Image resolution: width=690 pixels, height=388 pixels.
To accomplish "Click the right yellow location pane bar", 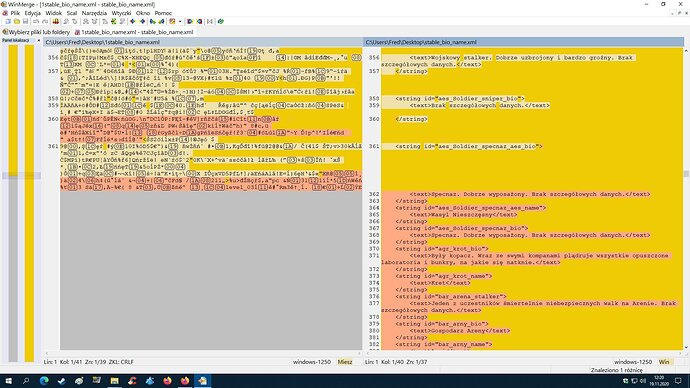I will click(x=29, y=202).
